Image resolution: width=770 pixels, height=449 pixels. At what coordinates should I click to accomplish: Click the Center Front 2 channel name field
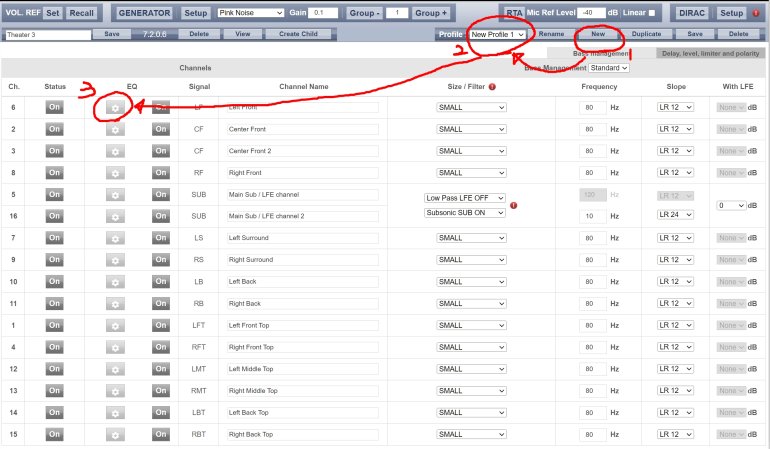302,151
